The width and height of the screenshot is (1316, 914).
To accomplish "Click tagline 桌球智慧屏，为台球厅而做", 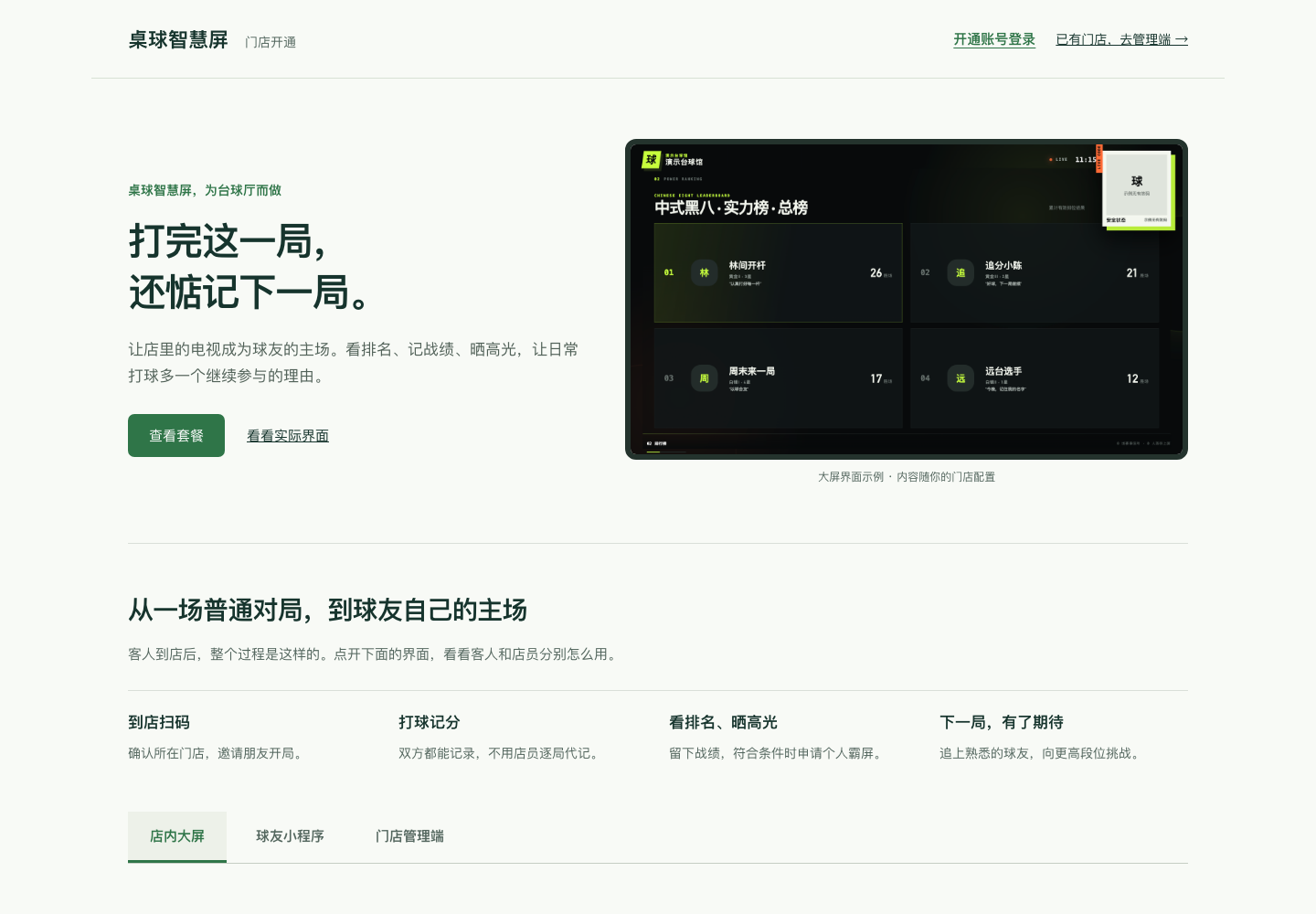I will coord(205,190).
